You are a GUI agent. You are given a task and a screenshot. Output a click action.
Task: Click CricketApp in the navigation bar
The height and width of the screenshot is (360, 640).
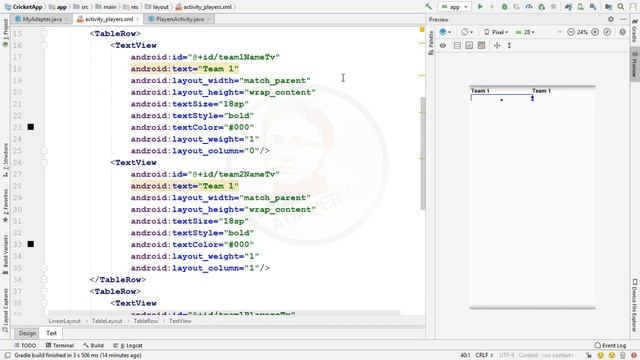[23, 7]
